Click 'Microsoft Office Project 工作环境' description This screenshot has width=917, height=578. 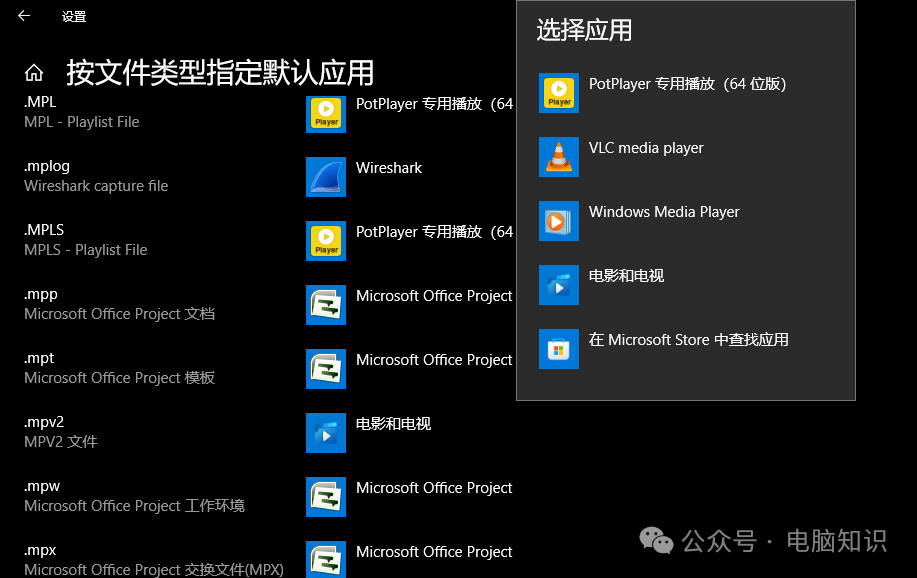[x=135, y=505]
